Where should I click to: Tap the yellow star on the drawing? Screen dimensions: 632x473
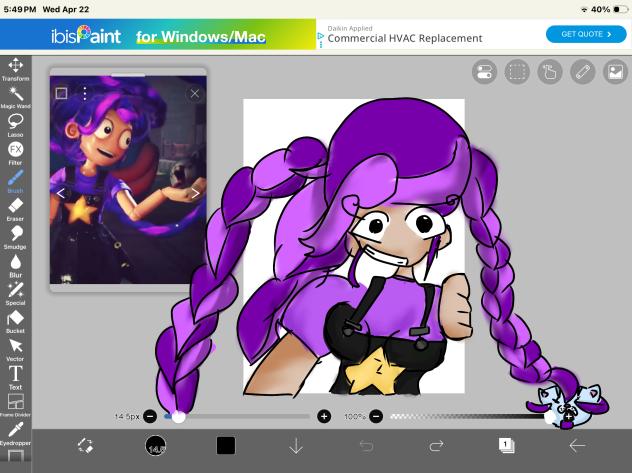(x=374, y=372)
